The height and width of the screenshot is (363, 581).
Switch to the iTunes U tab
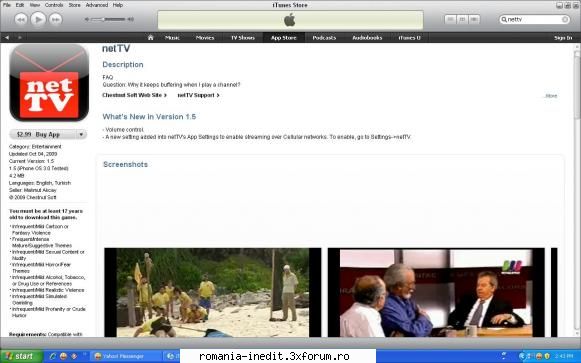point(409,37)
